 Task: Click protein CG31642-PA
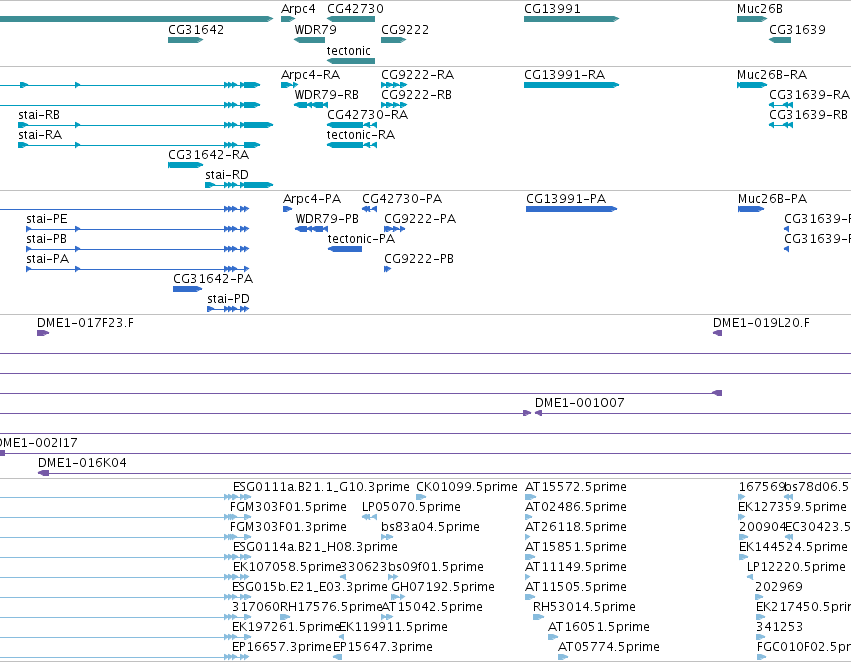pos(187,289)
